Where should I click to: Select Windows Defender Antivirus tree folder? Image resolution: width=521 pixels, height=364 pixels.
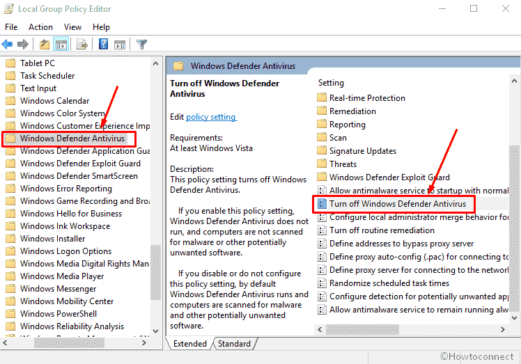[x=65, y=138]
